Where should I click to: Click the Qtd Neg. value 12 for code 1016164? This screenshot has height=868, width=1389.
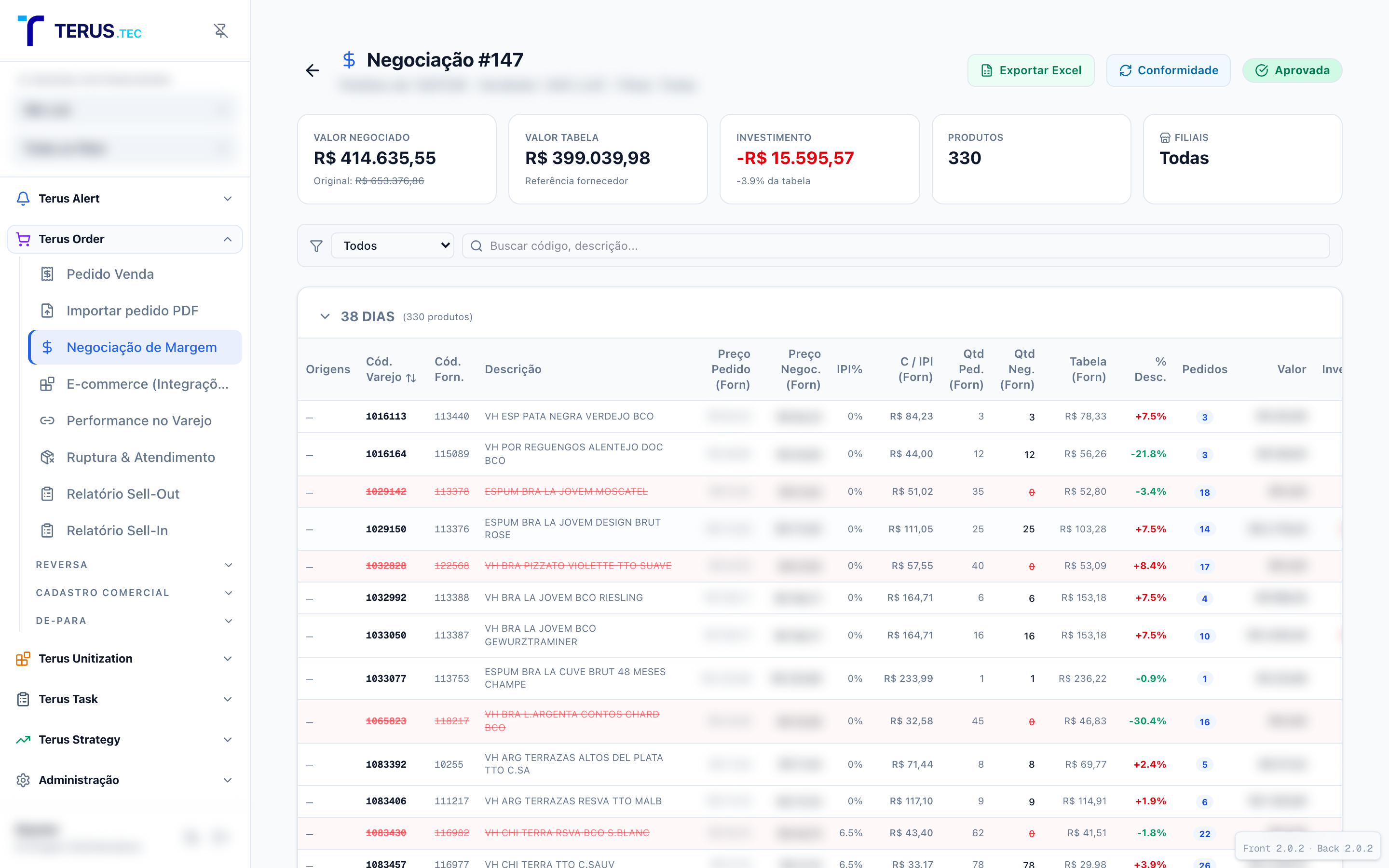1030,455
